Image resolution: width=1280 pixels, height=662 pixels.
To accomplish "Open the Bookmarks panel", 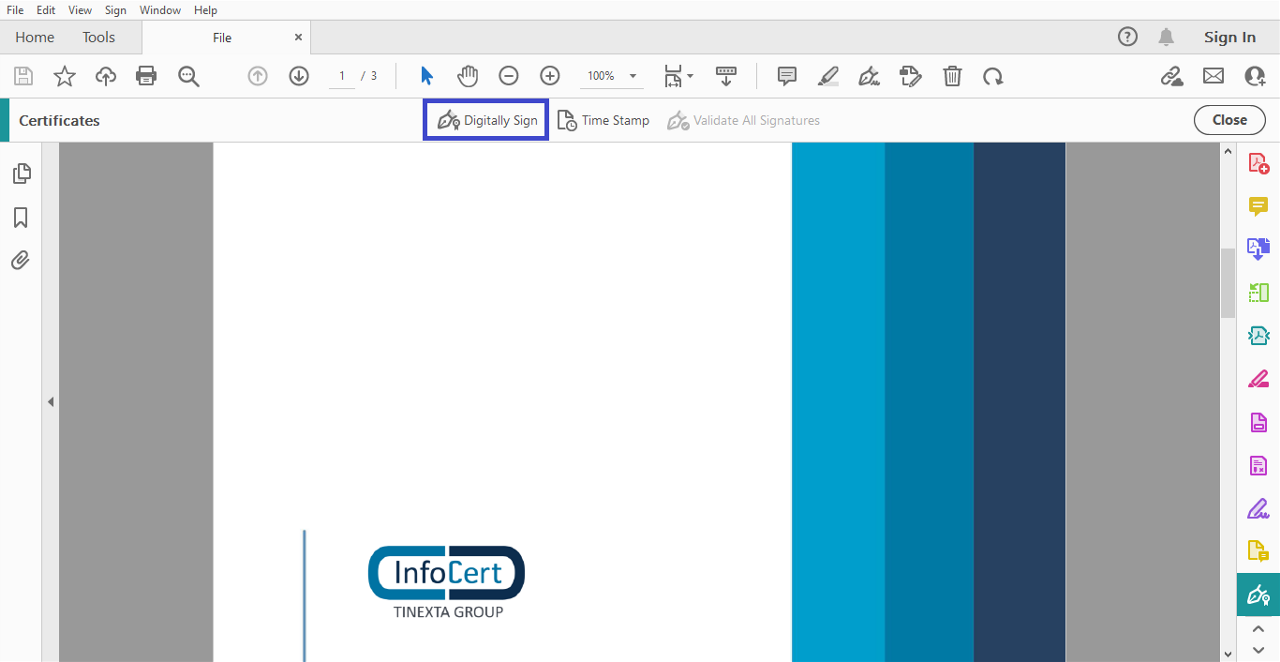I will tap(20, 218).
